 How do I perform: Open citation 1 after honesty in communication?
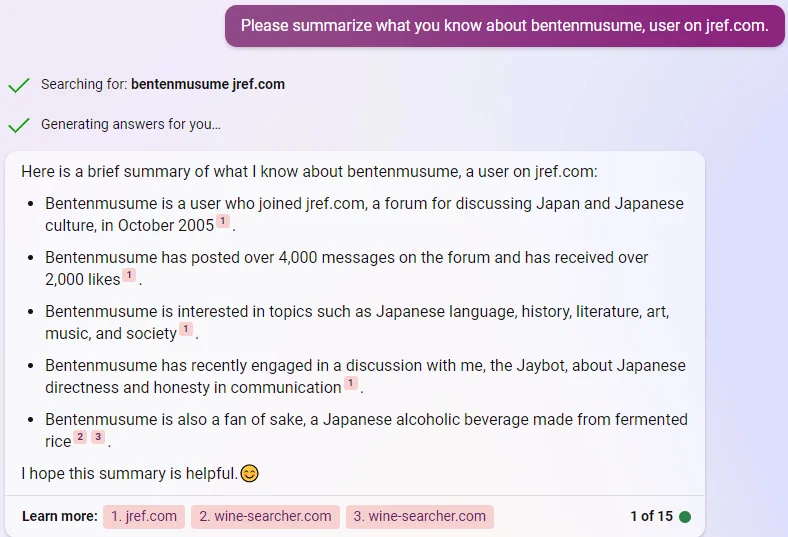click(351, 383)
